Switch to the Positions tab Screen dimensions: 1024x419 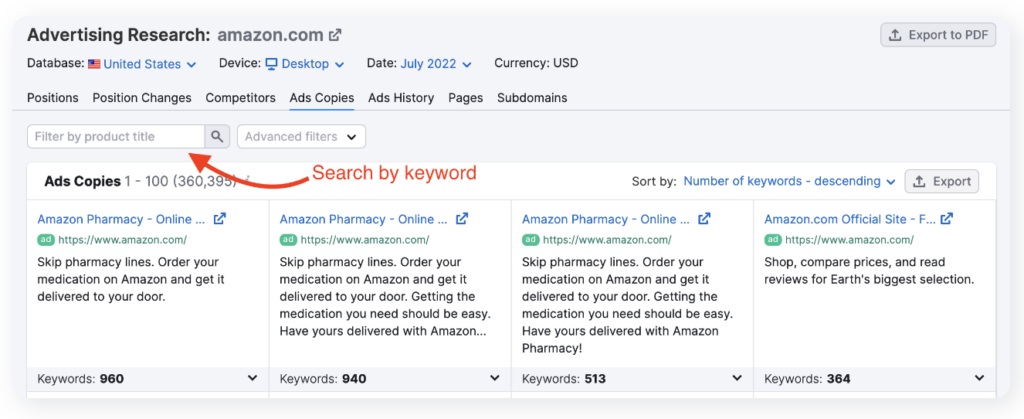pos(53,98)
